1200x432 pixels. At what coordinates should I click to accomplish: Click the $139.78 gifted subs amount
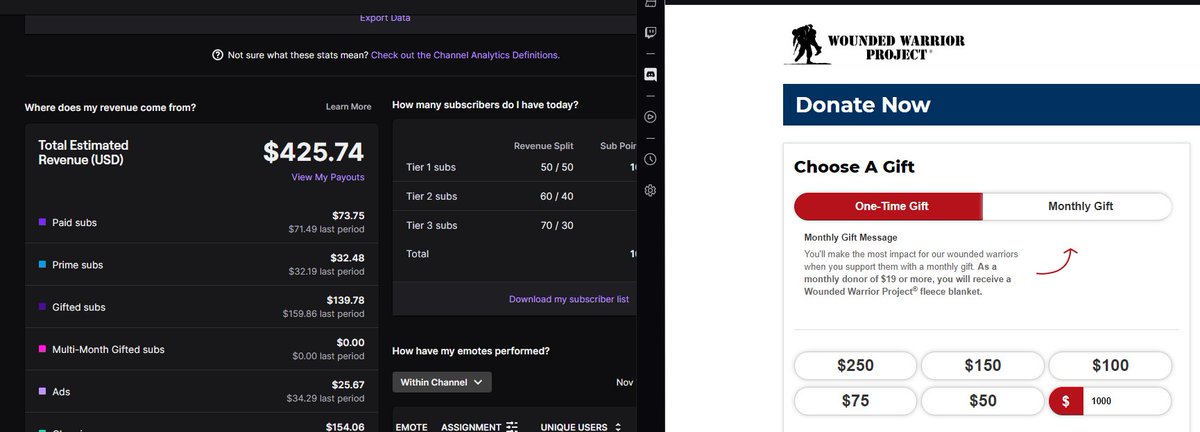point(345,300)
